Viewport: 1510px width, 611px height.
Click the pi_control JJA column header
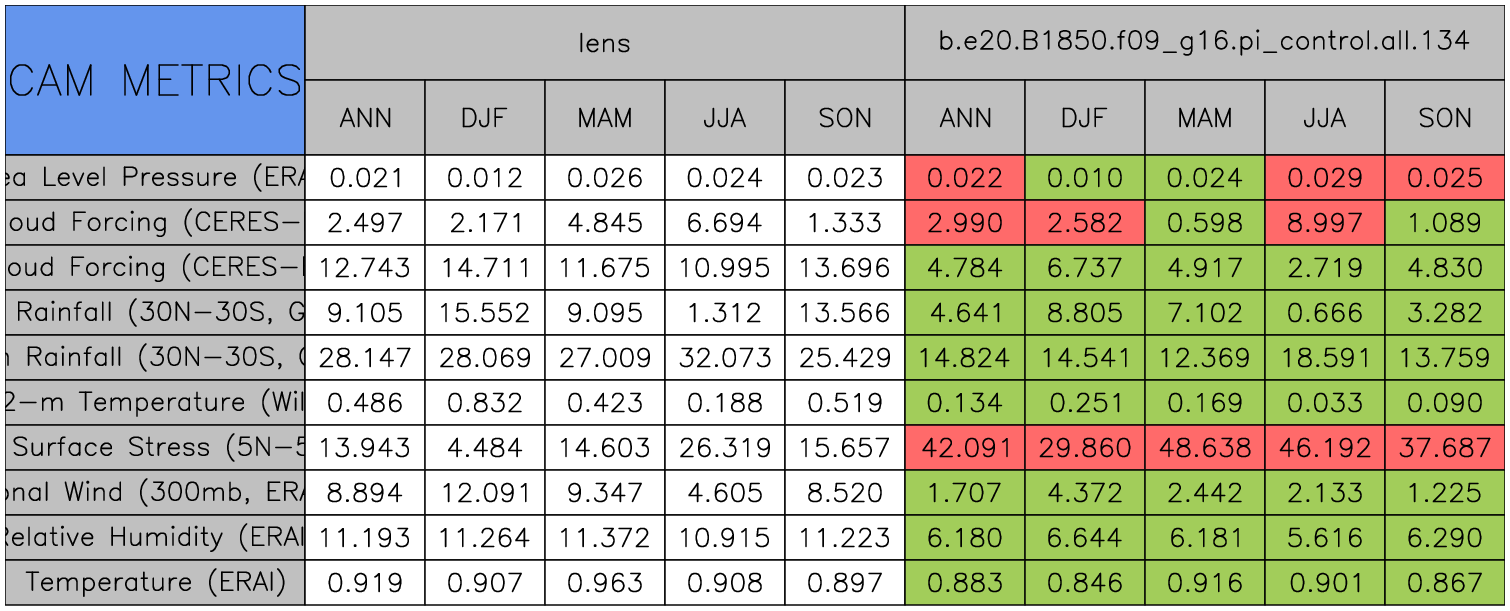pos(1324,118)
